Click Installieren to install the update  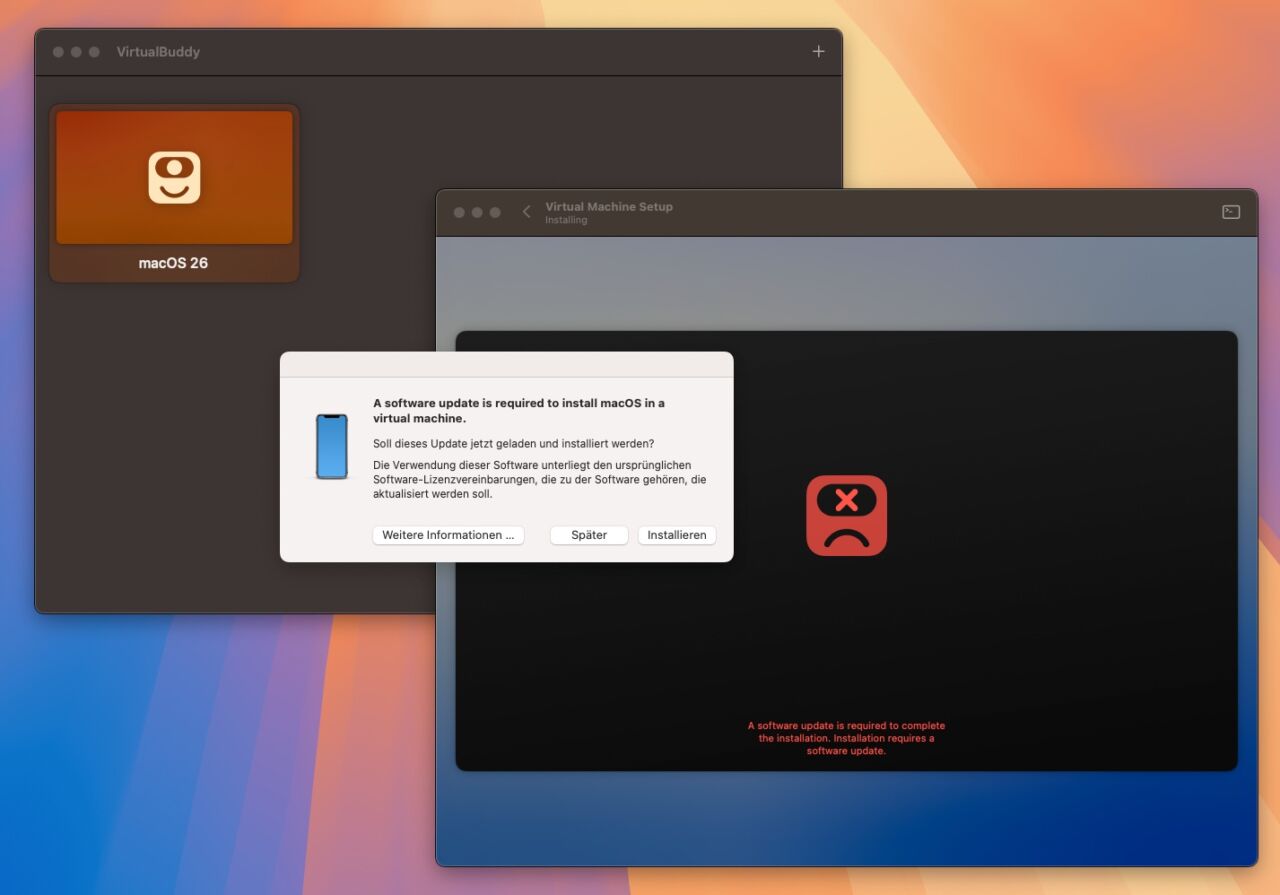tap(677, 535)
